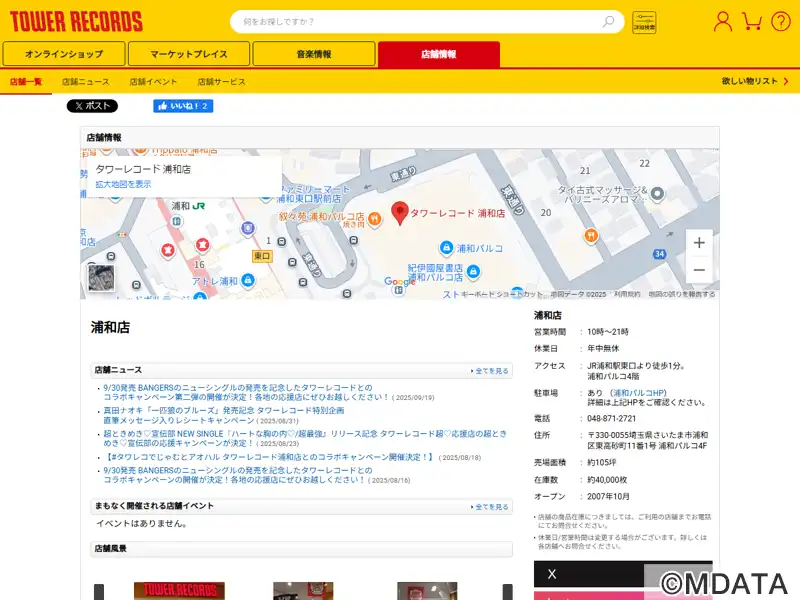The width and height of the screenshot is (800, 600).
Task: Click the search magnifier icon
Action: point(608,21)
